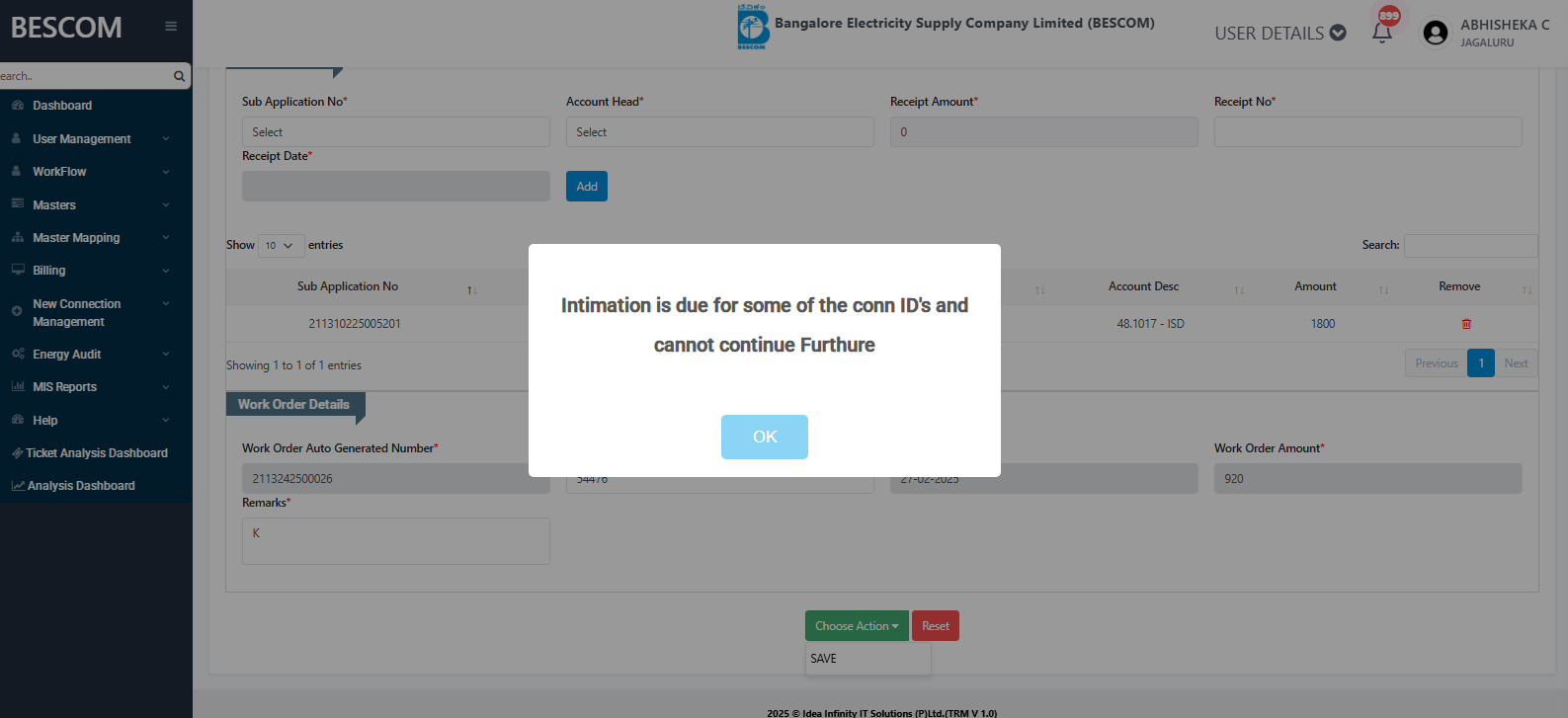The image size is (1568, 718).
Task: Open the Choose Action dropdown button
Action: tap(857, 626)
